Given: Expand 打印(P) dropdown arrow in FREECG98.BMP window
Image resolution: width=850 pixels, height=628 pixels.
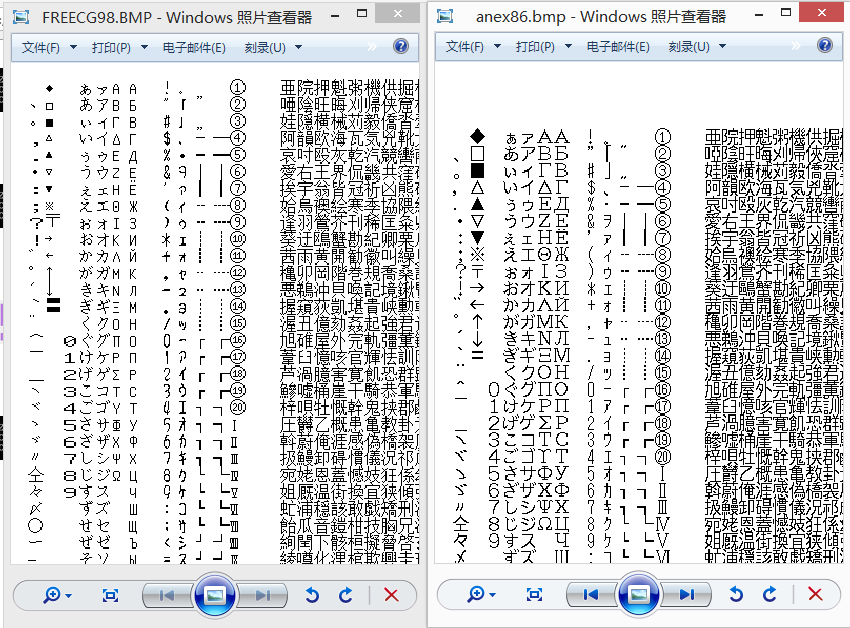Looking at the screenshot, I should [x=144, y=48].
